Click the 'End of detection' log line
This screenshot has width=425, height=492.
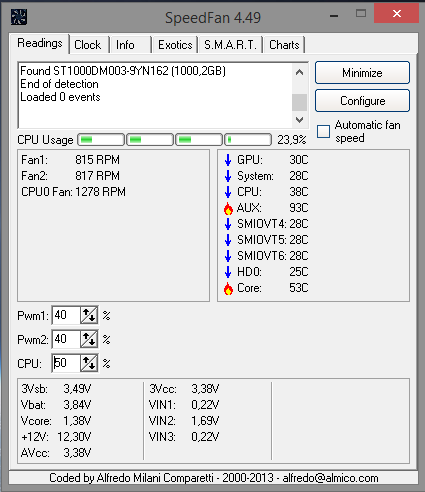(x=59, y=84)
